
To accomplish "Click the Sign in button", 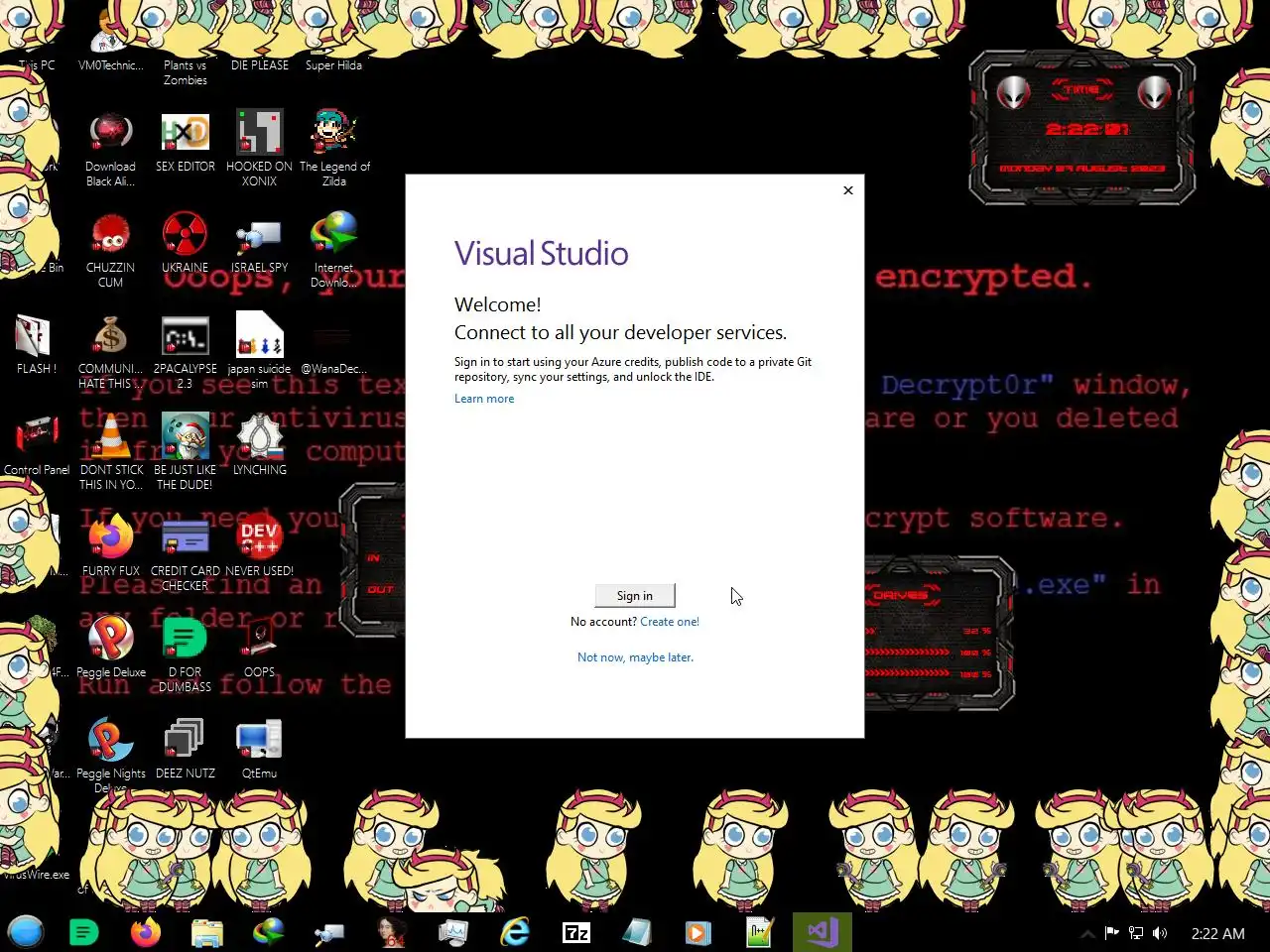I will pyautogui.click(x=635, y=595).
